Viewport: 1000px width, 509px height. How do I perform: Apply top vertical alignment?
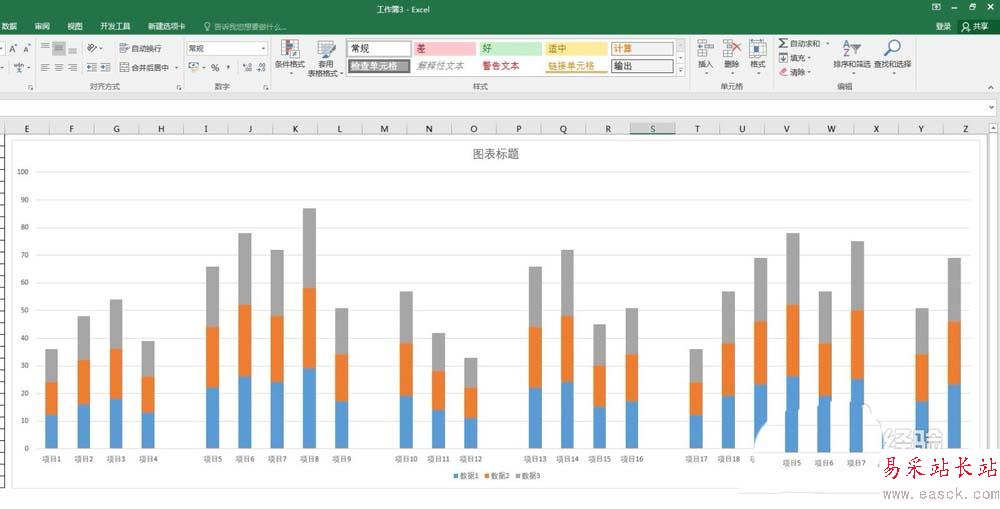45,48
